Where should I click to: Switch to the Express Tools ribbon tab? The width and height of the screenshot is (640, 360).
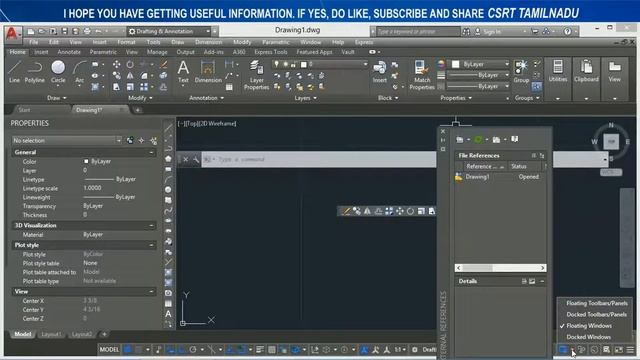(x=271, y=52)
